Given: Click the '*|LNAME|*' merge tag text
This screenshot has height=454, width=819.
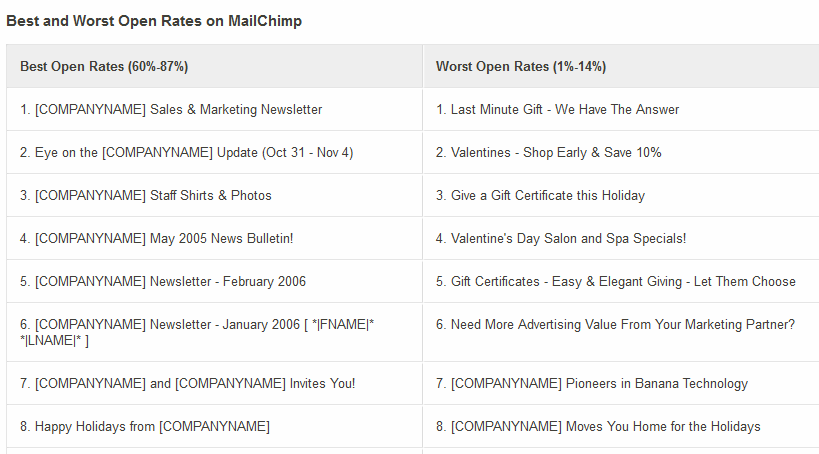Looking at the screenshot, I should tap(51, 341).
